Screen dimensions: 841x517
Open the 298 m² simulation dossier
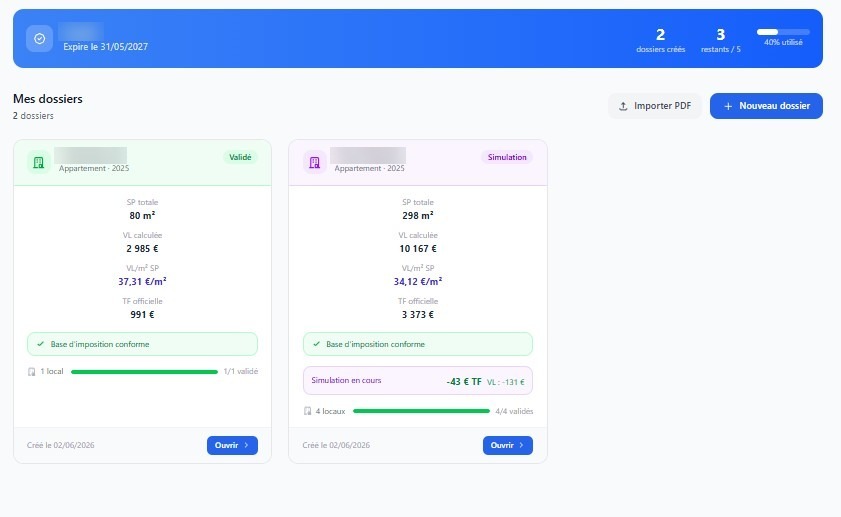507,445
